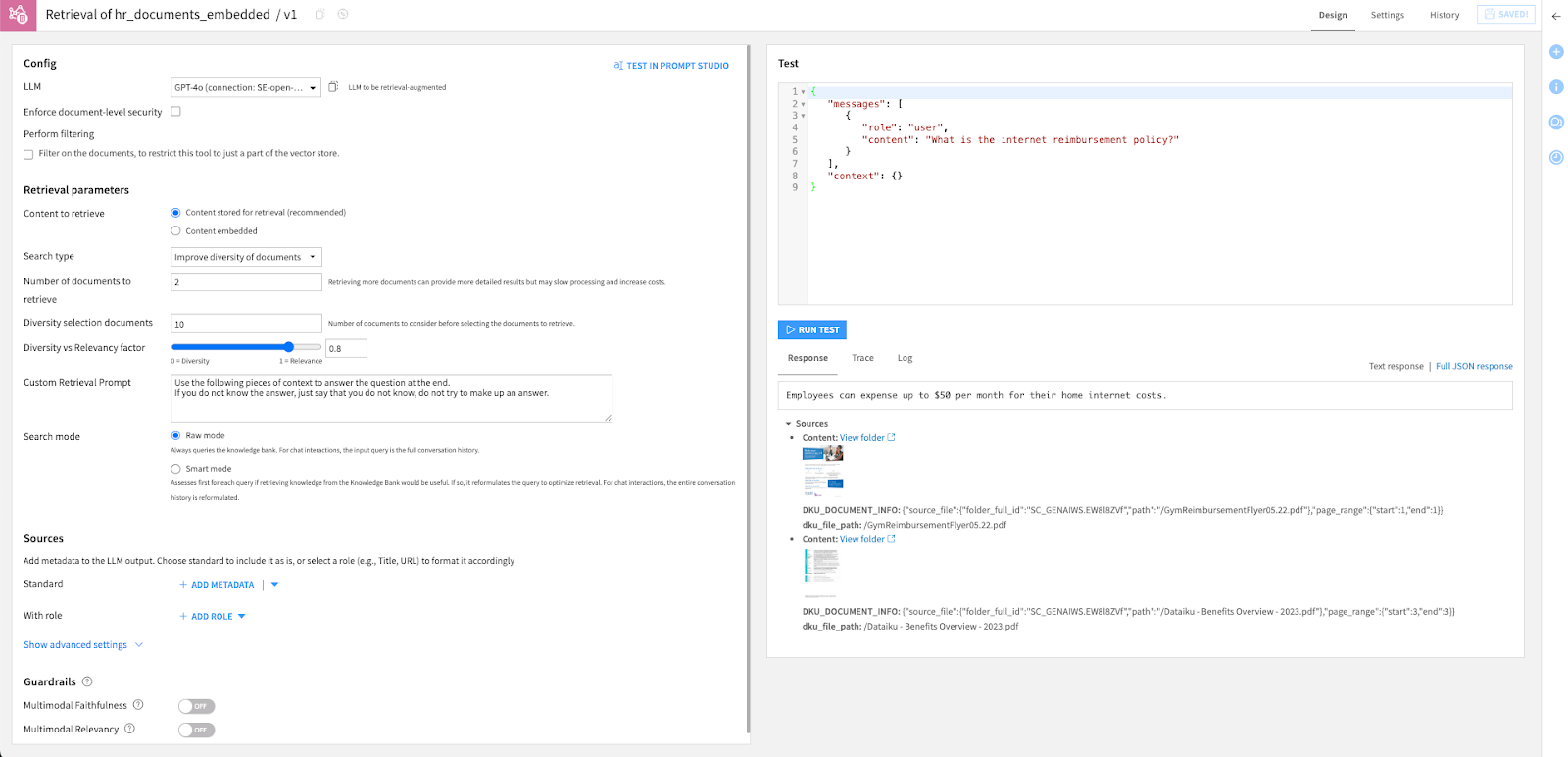1568x757 pixels.
Task: Click the Diversity vs Relevancy value field showing 0.8
Action: point(346,348)
